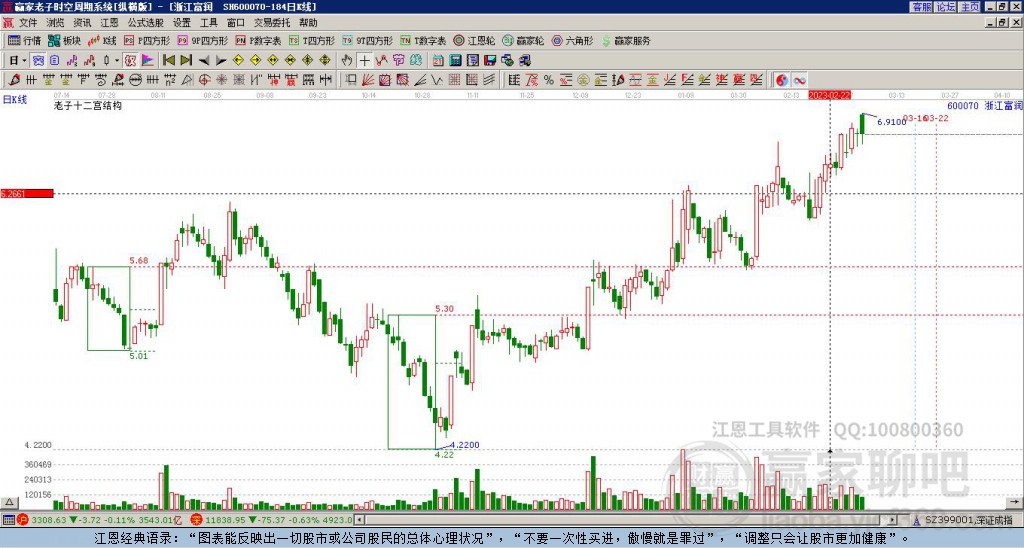This screenshot has width=1024, height=548.
Task: Open the T四方形 tool
Action: pyautogui.click(x=312, y=40)
